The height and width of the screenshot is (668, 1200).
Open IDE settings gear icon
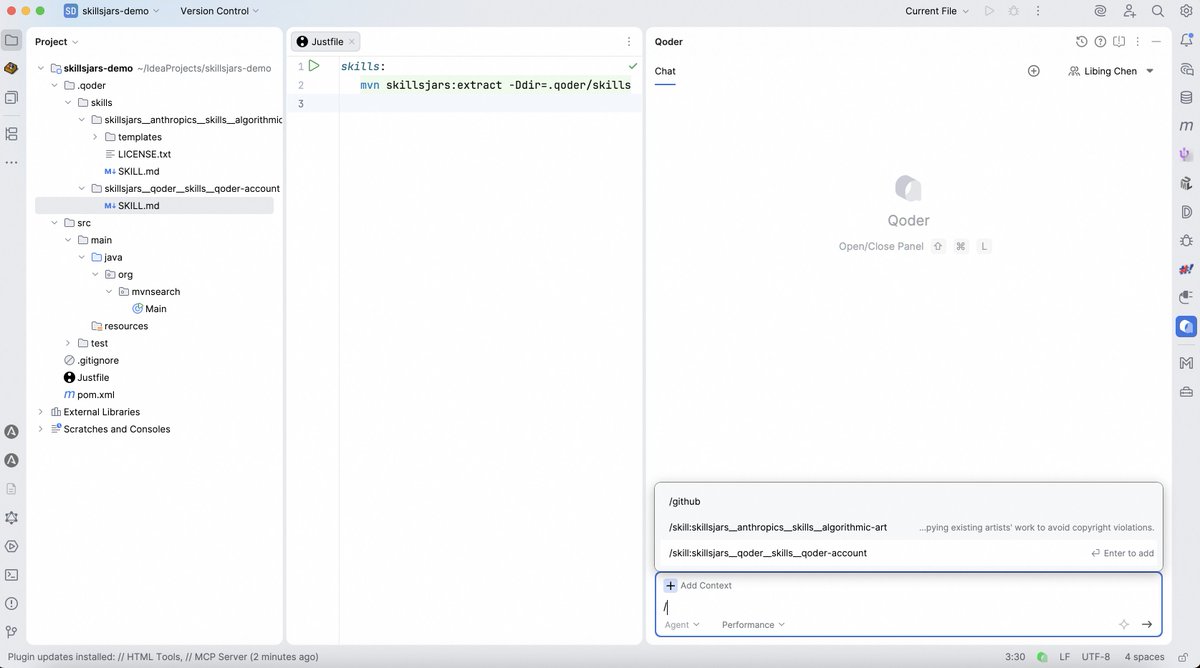pyautogui.click(x=1186, y=11)
